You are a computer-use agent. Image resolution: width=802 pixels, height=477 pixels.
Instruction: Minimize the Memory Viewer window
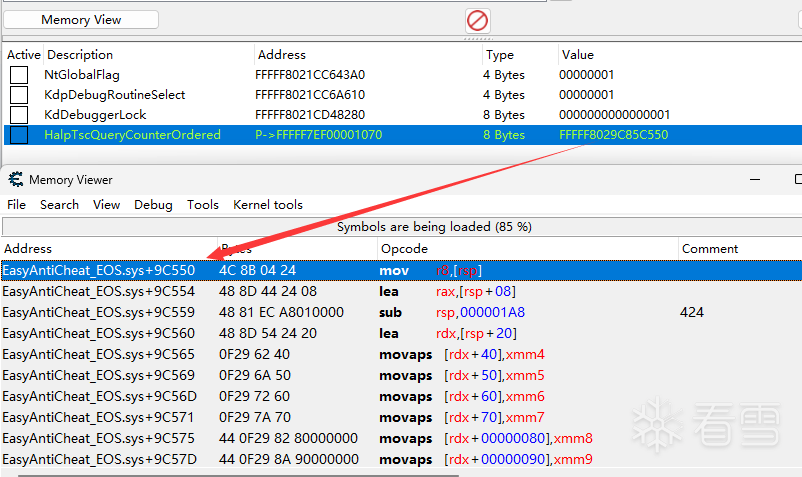point(755,179)
